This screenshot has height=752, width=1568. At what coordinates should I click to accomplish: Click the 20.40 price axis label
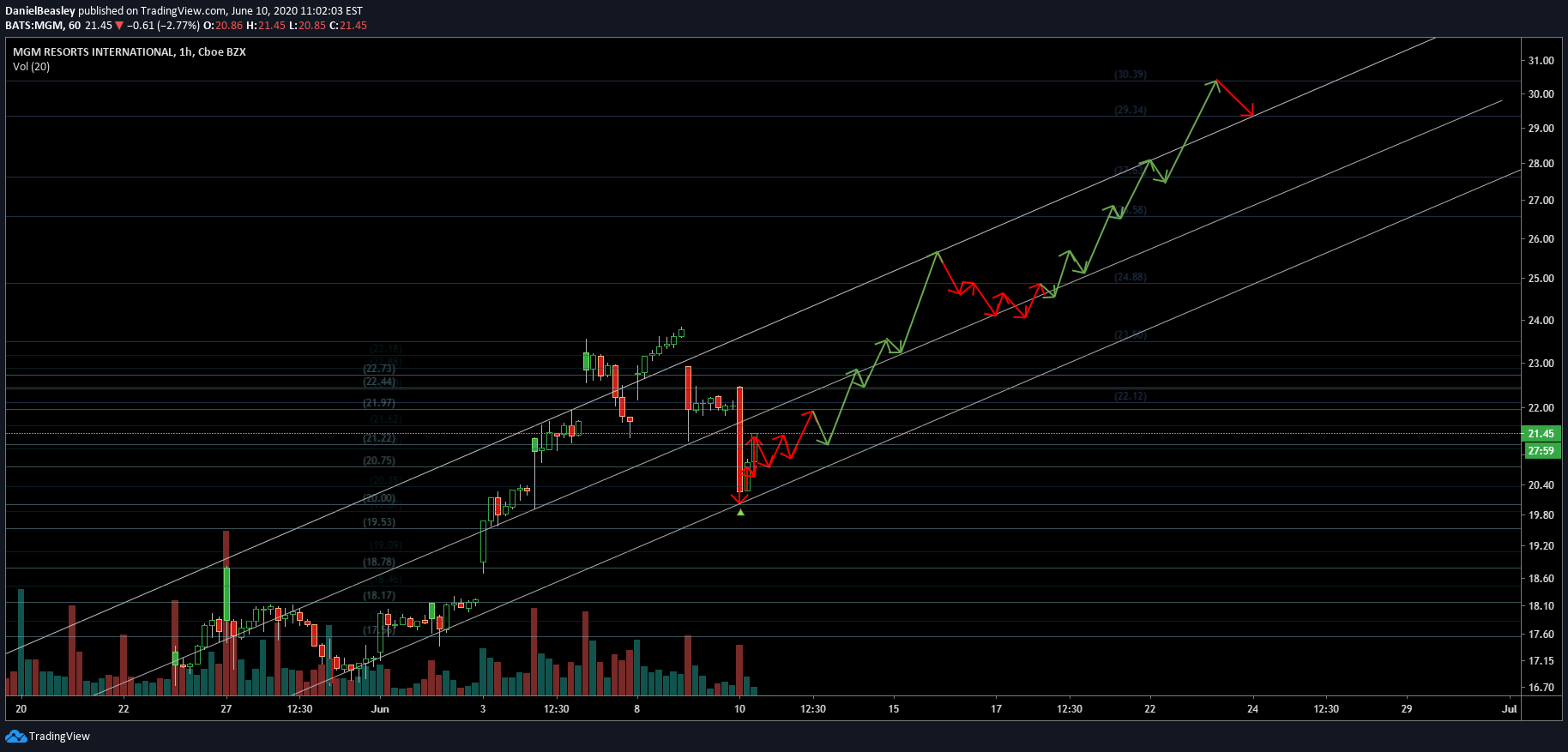pyautogui.click(x=1541, y=485)
